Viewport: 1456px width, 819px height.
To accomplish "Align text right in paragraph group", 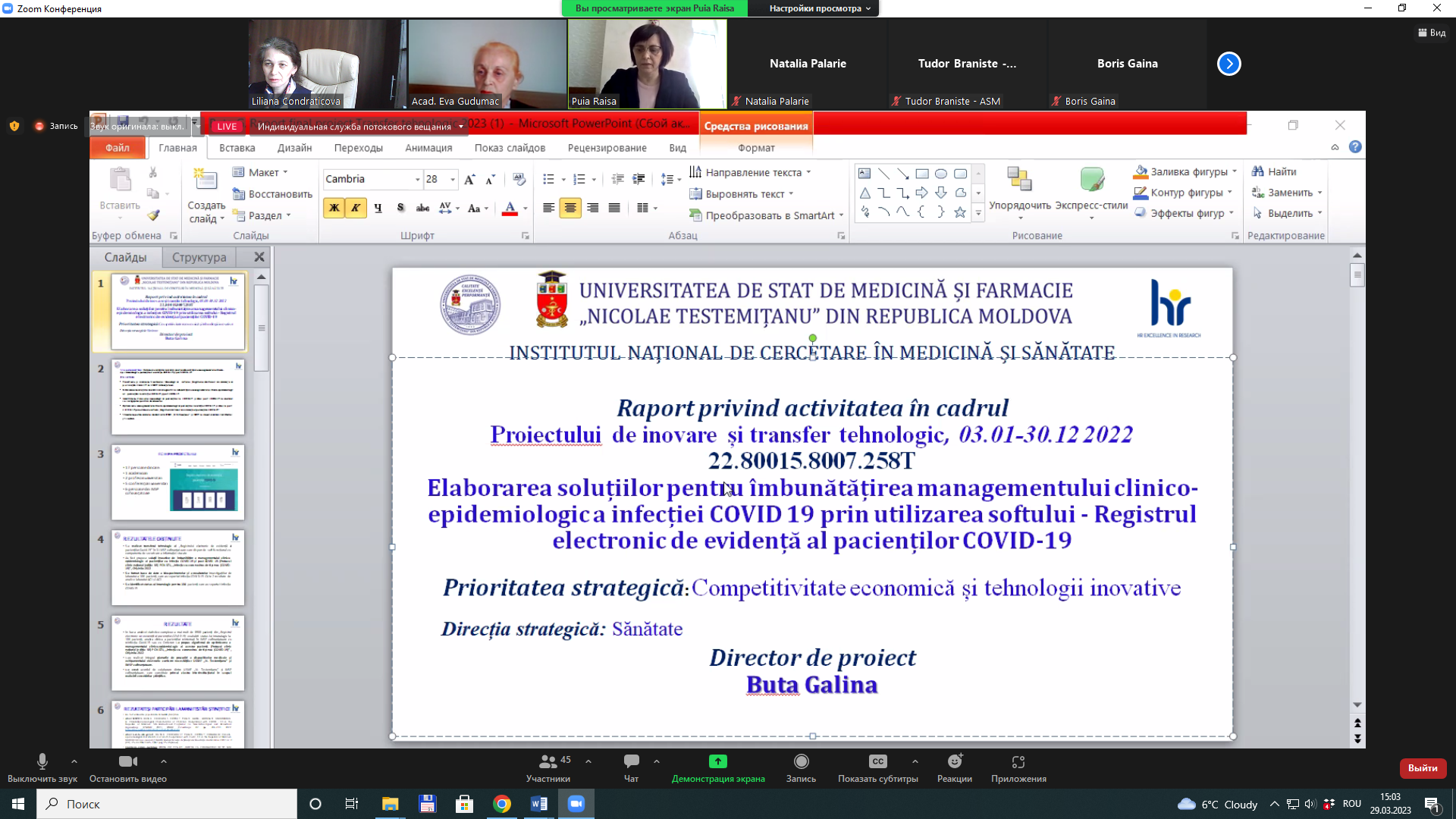I will 592,209.
